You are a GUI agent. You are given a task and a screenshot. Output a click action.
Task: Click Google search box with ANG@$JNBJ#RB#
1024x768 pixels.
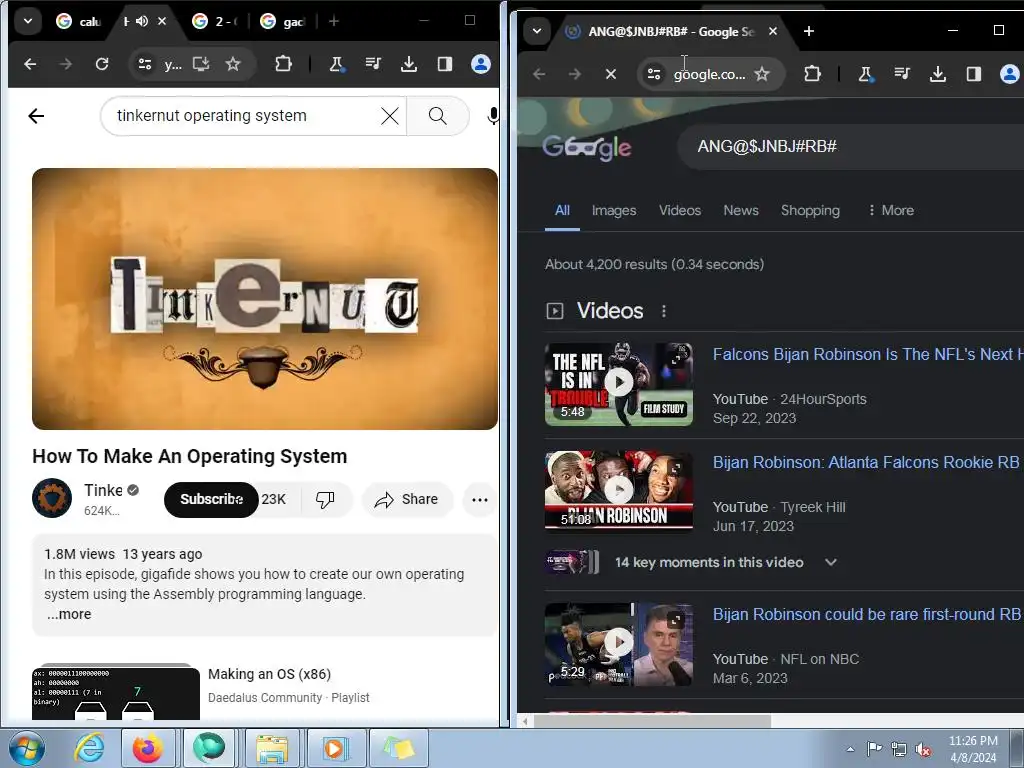coord(849,146)
